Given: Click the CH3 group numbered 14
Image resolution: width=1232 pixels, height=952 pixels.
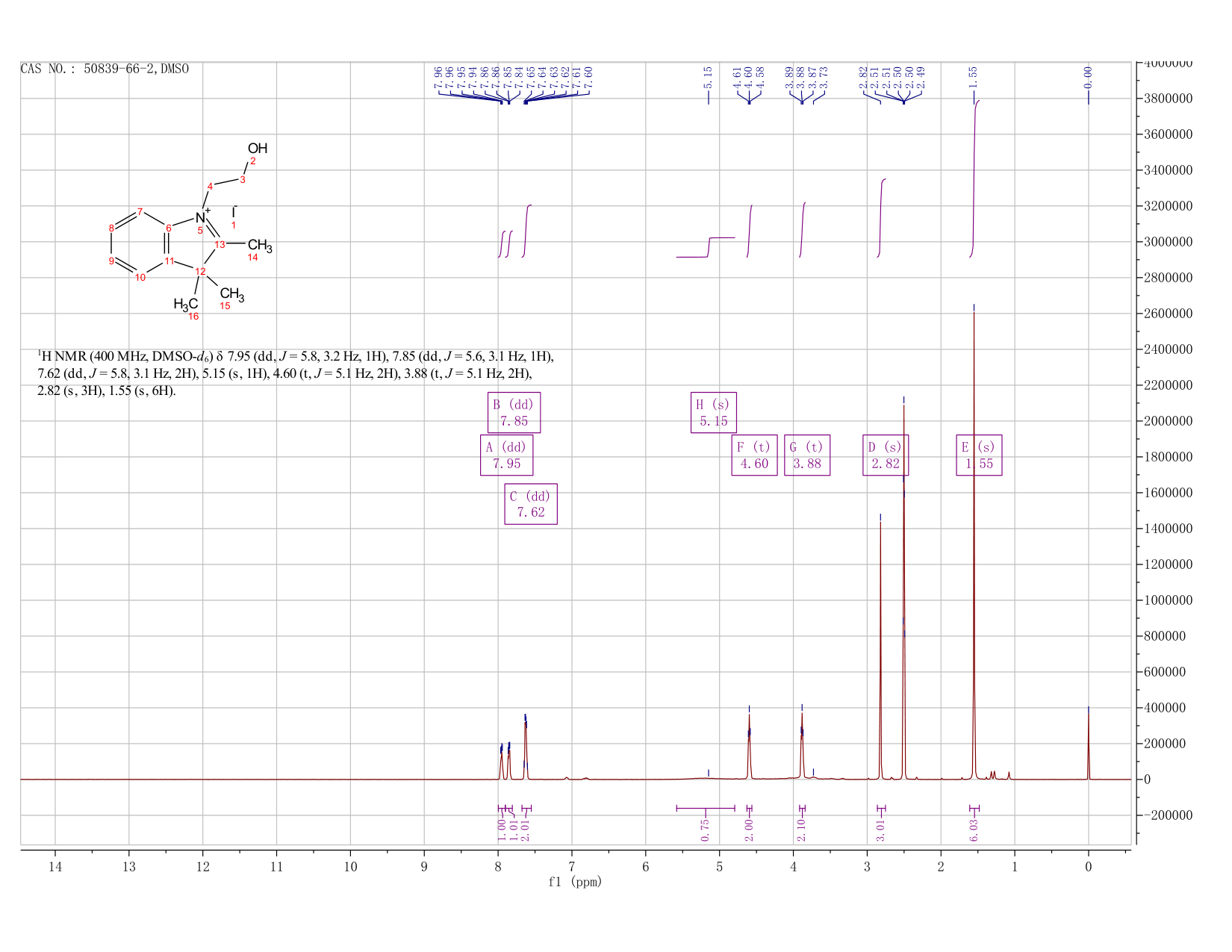Looking at the screenshot, I should pyautogui.click(x=260, y=246).
